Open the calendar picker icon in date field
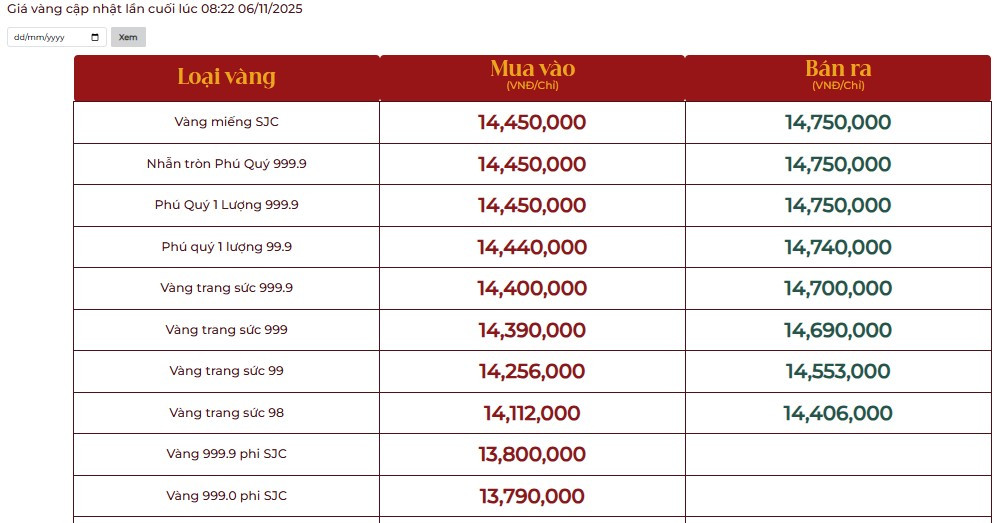Image resolution: width=998 pixels, height=523 pixels. (x=95, y=37)
